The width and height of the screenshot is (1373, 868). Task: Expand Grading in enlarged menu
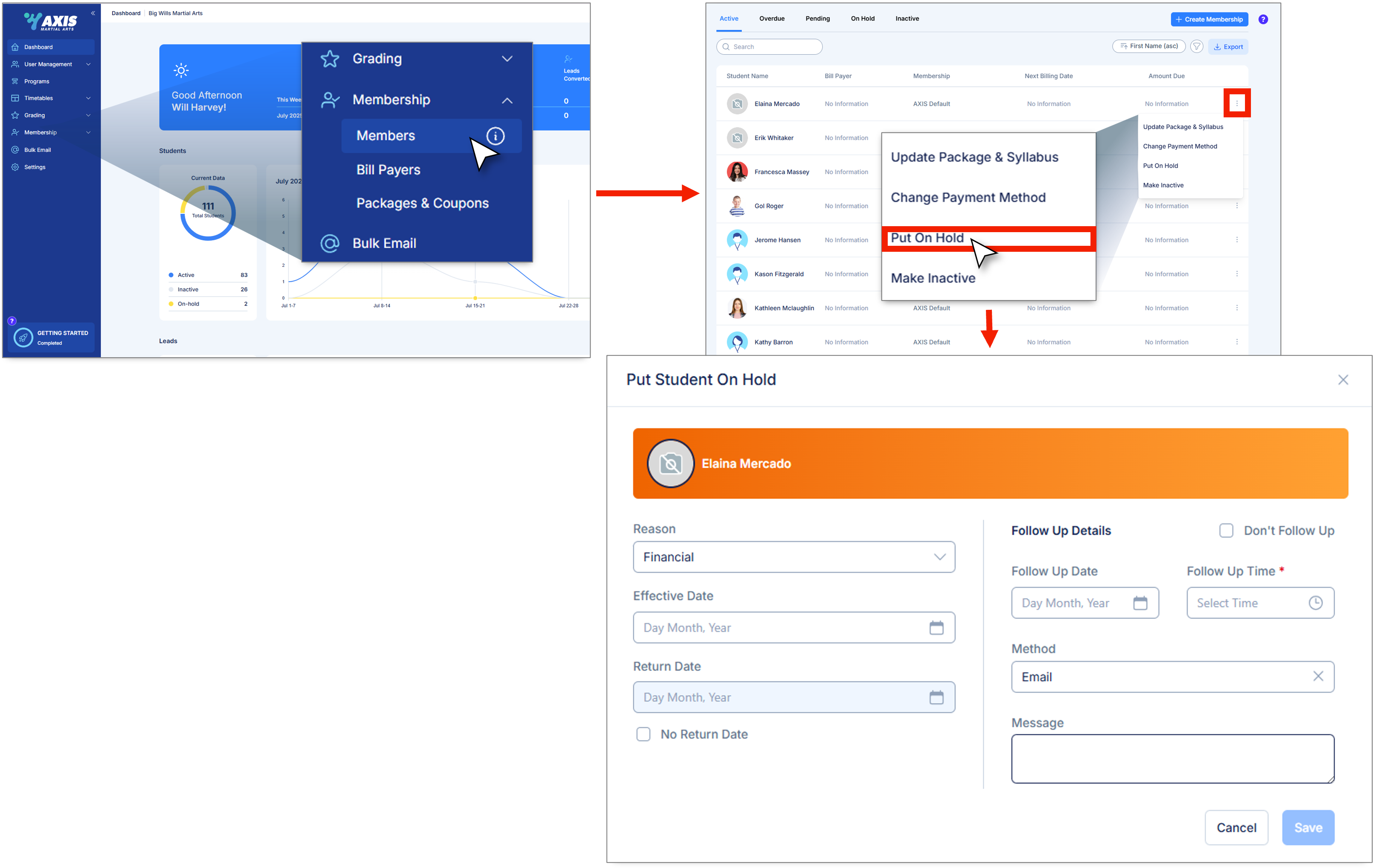(x=506, y=59)
